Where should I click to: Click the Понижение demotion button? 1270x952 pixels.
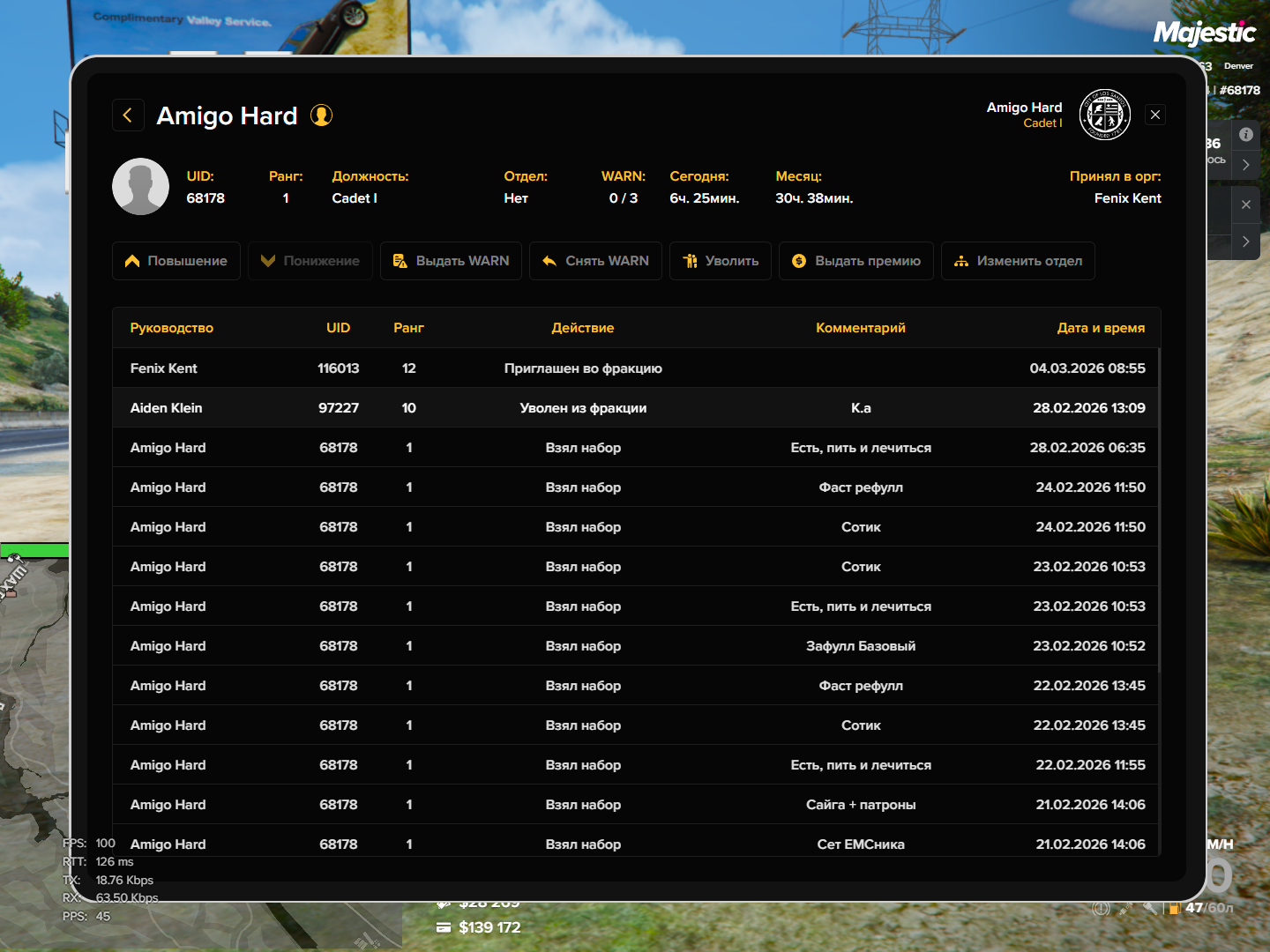tap(310, 261)
